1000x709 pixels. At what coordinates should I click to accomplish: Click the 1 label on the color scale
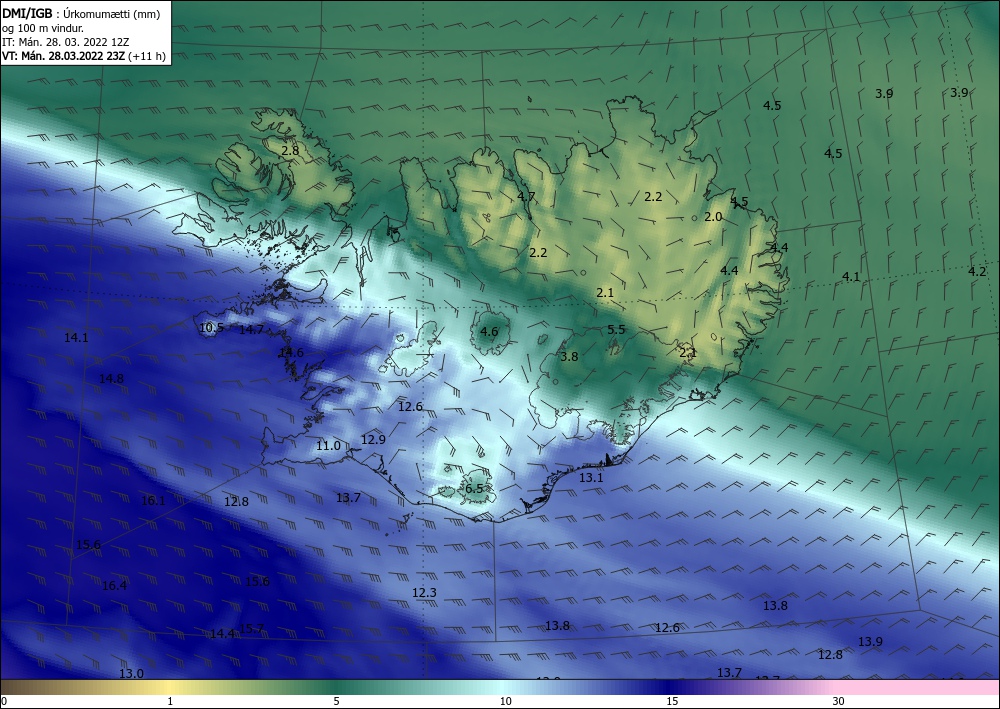(170, 702)
